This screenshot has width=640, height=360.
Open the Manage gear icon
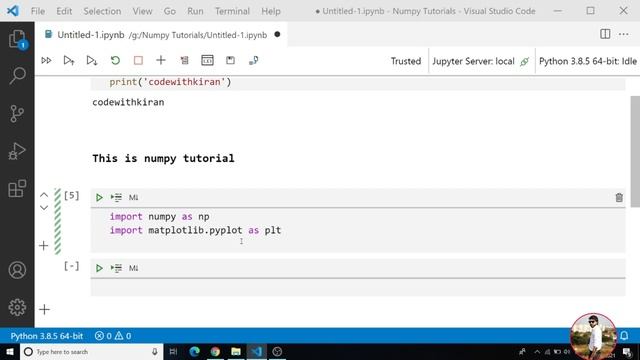pyautogui.click(x=17, y=307)
